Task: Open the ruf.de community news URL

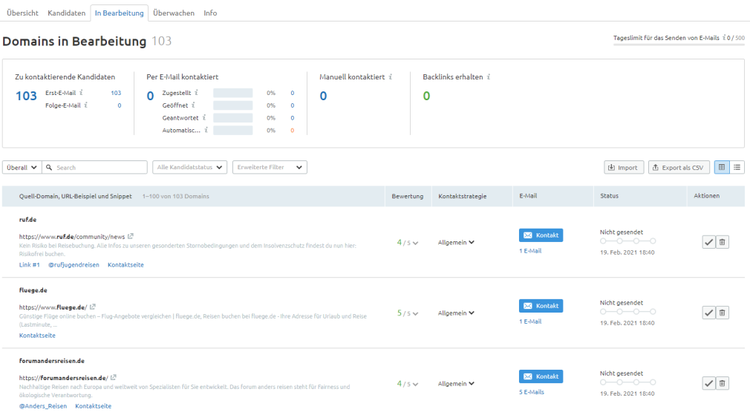Action: click(72, 237)
